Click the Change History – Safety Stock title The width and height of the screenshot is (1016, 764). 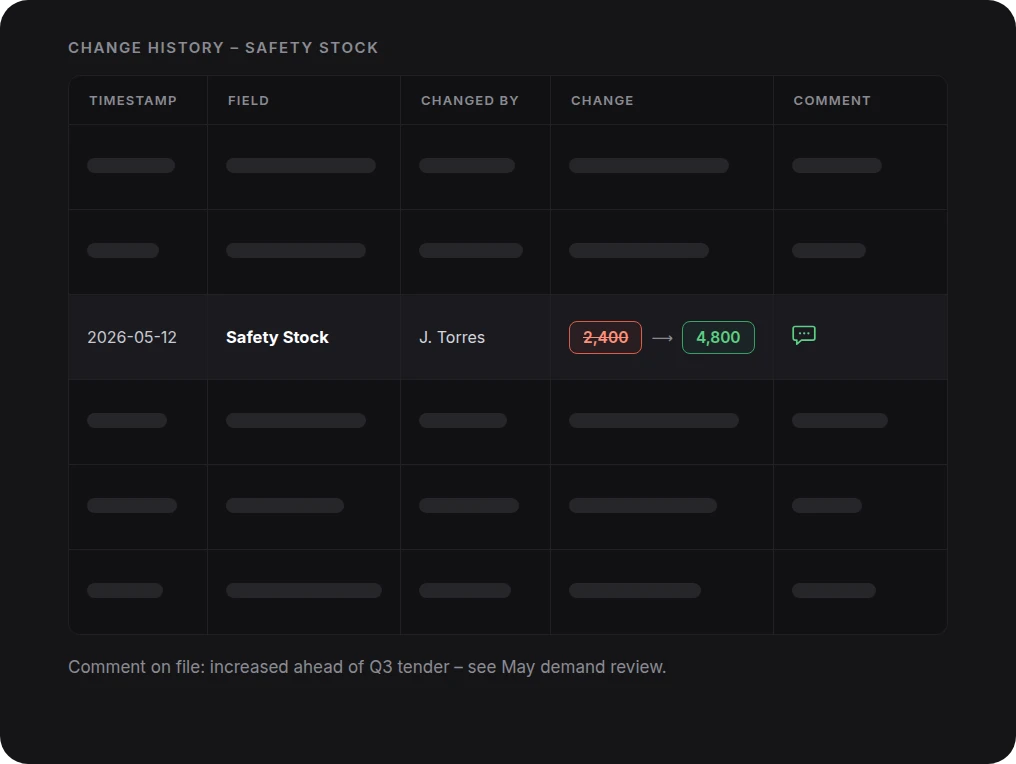[223, 48]
